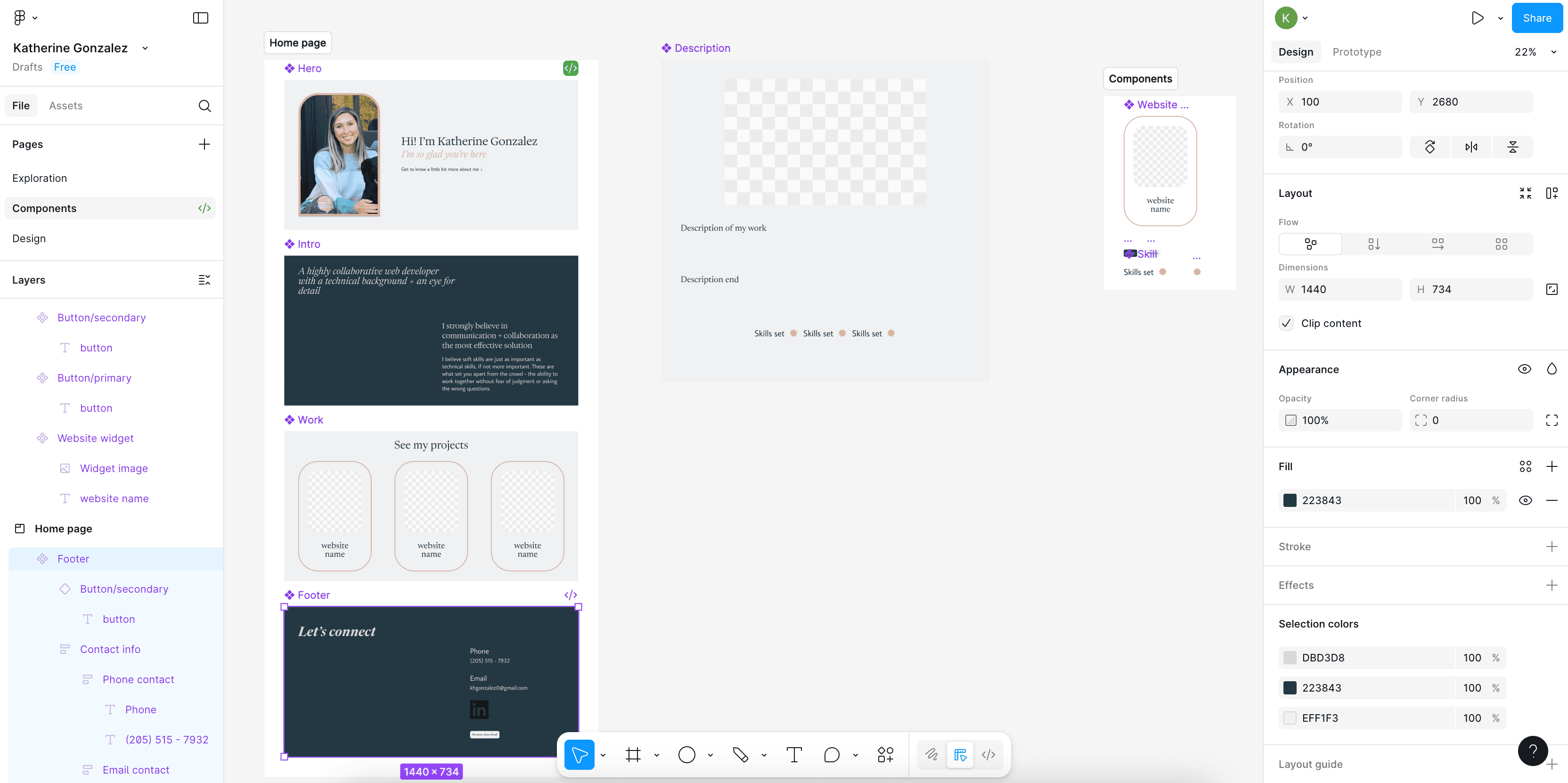1568x783 pixels.
Task: Uncheck the Clip content checkbox
Action: [1286, 323]
